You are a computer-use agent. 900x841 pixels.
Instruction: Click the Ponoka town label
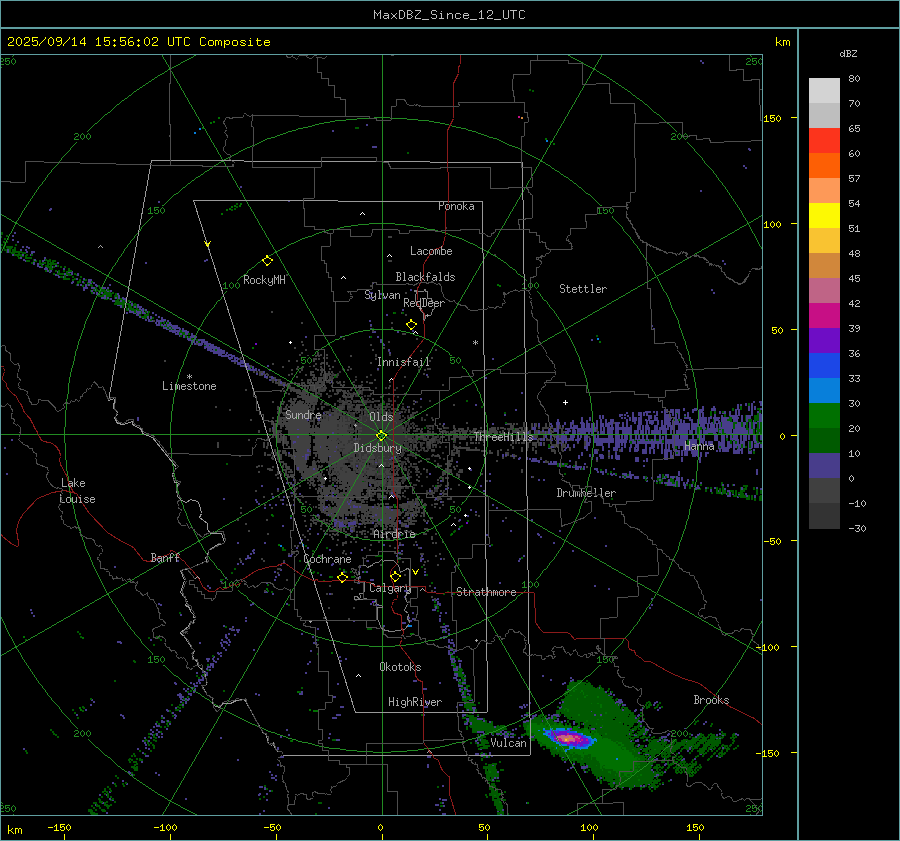(x=456, y=206)
